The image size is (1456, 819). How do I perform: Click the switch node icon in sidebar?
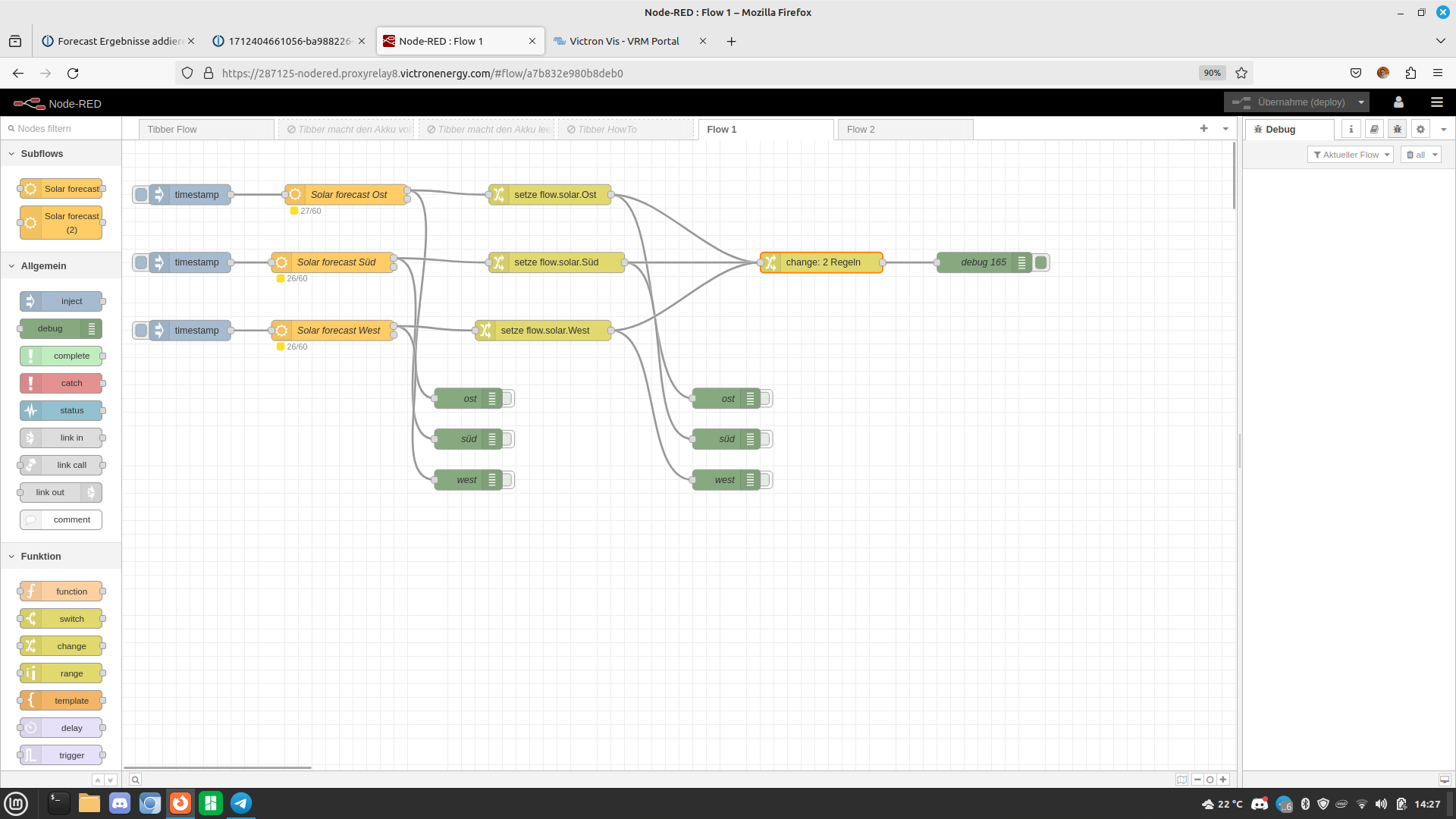(31, 618)
